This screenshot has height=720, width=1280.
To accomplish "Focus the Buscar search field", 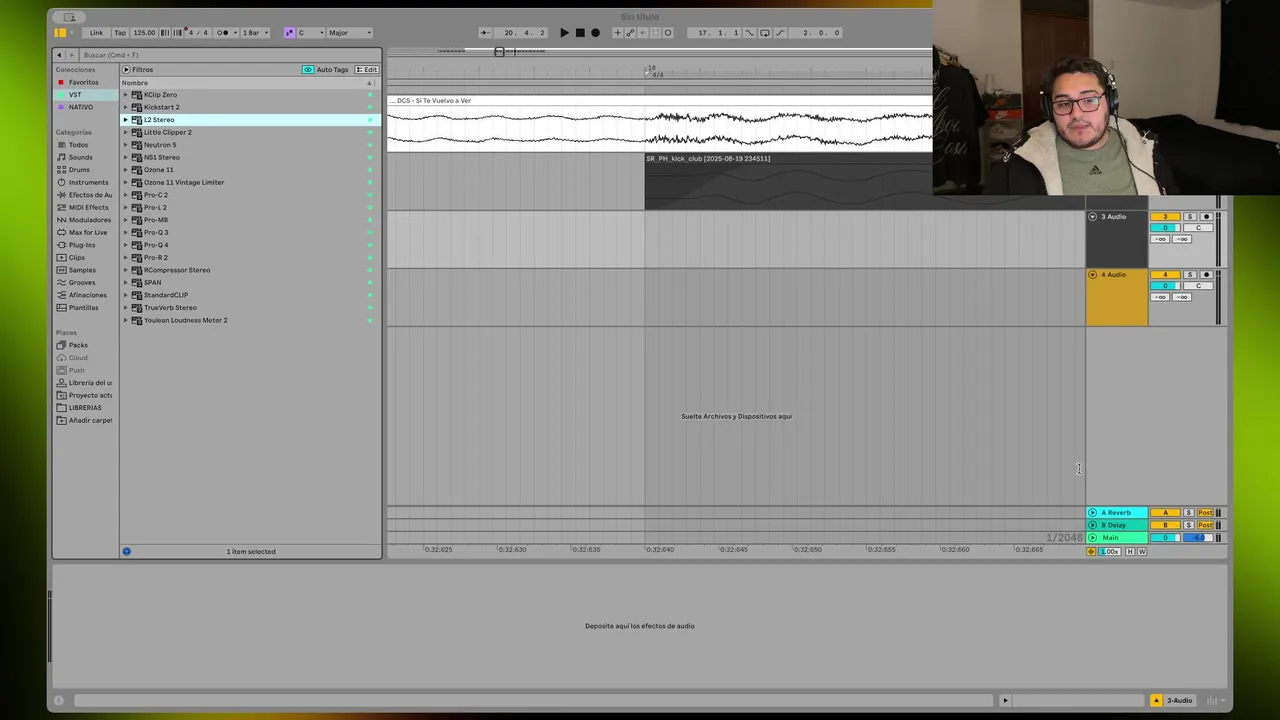I will click(230, 55).
